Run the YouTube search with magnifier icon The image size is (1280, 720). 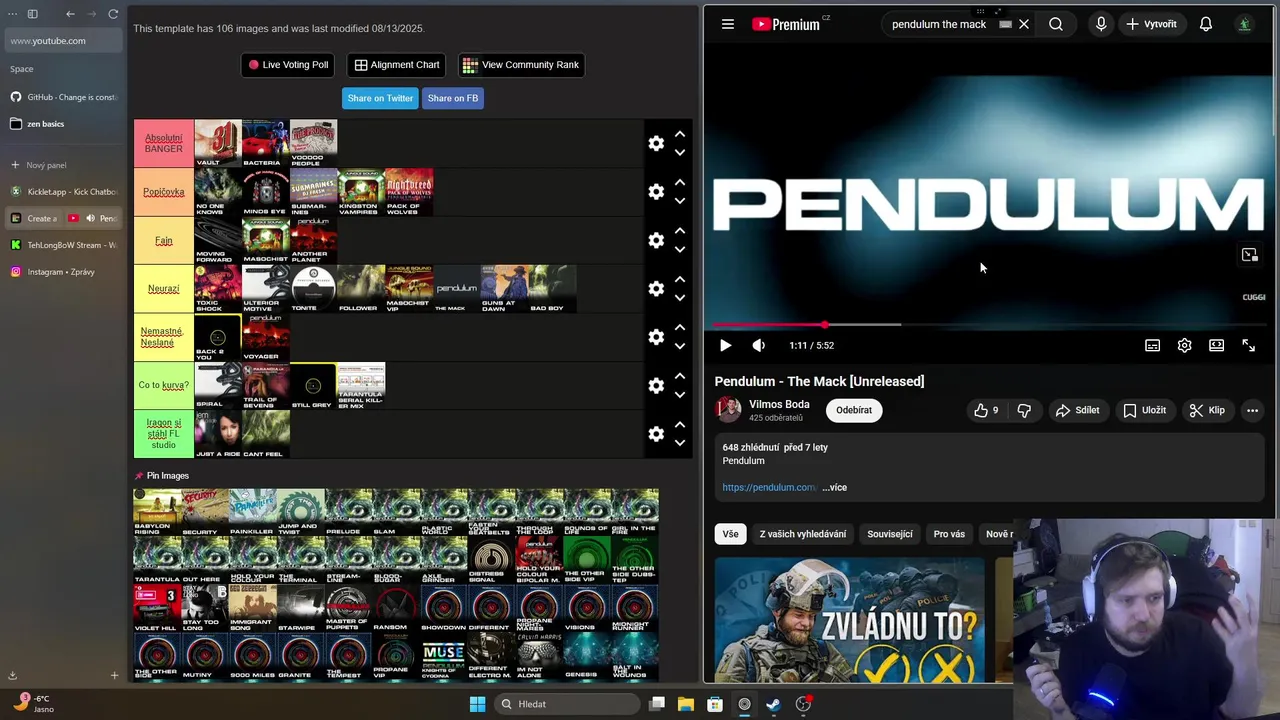(x=1056, y=24)
